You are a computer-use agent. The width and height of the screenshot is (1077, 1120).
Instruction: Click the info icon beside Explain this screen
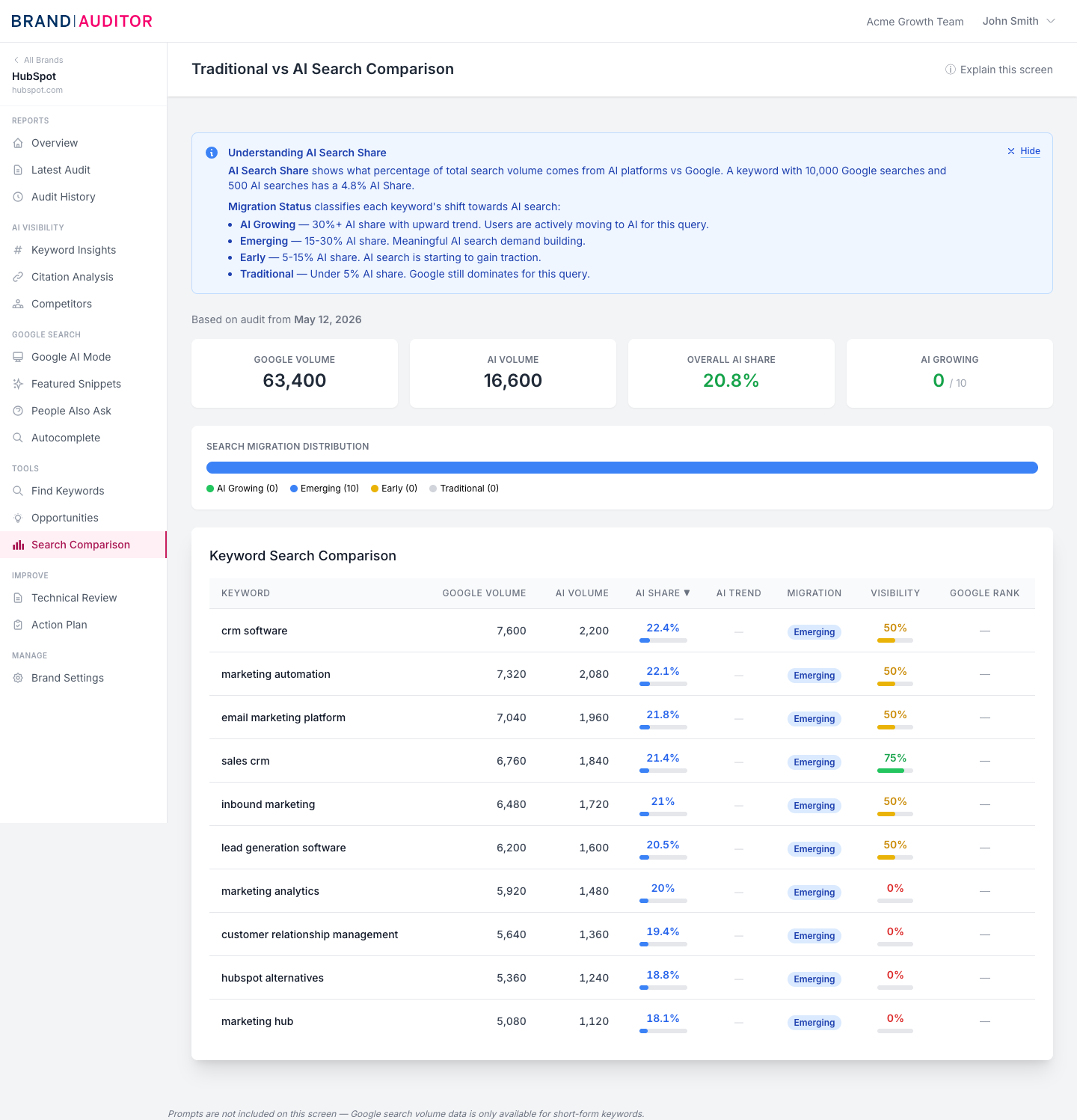[951, 70]
